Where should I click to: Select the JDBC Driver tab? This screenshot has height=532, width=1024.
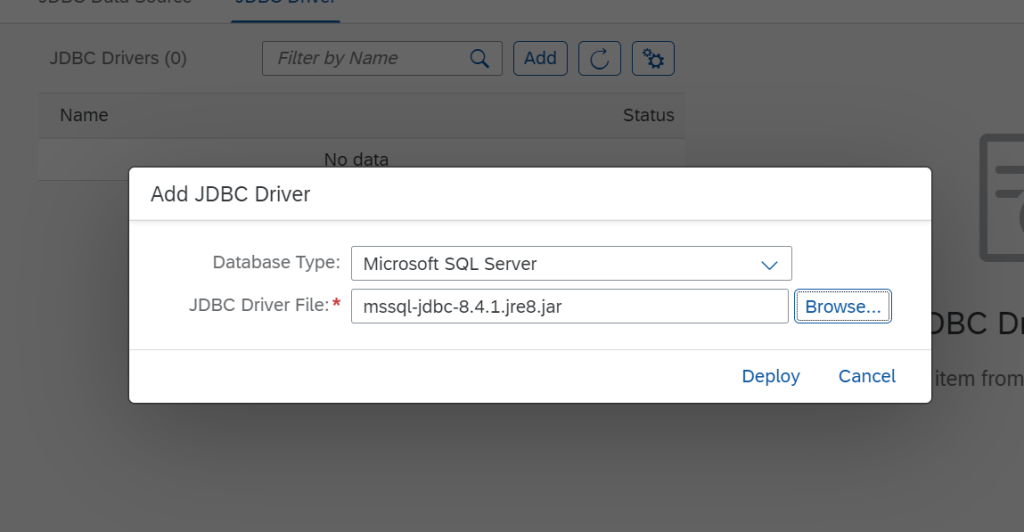coord(286,4)
